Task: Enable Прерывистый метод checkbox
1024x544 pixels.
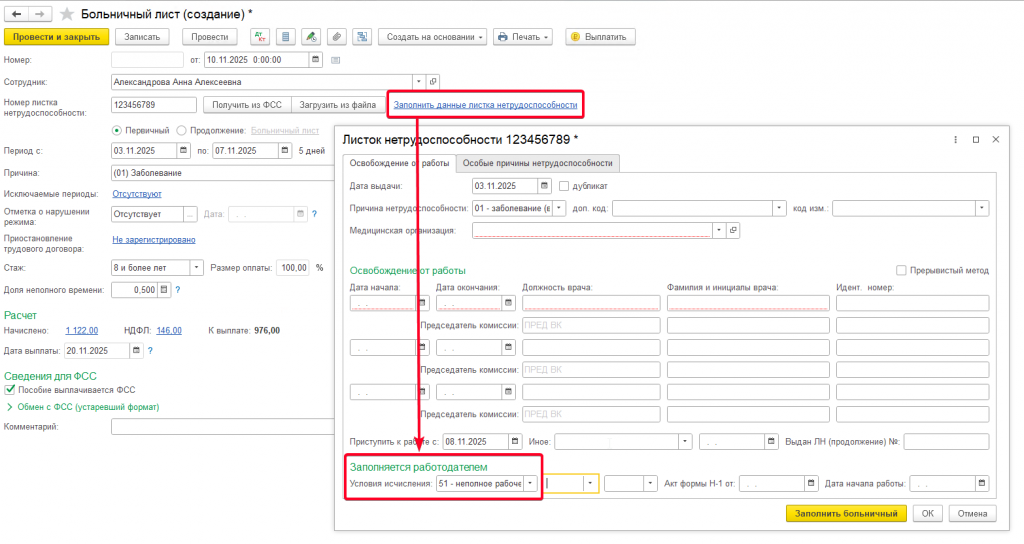Action: tap(901, 270)
